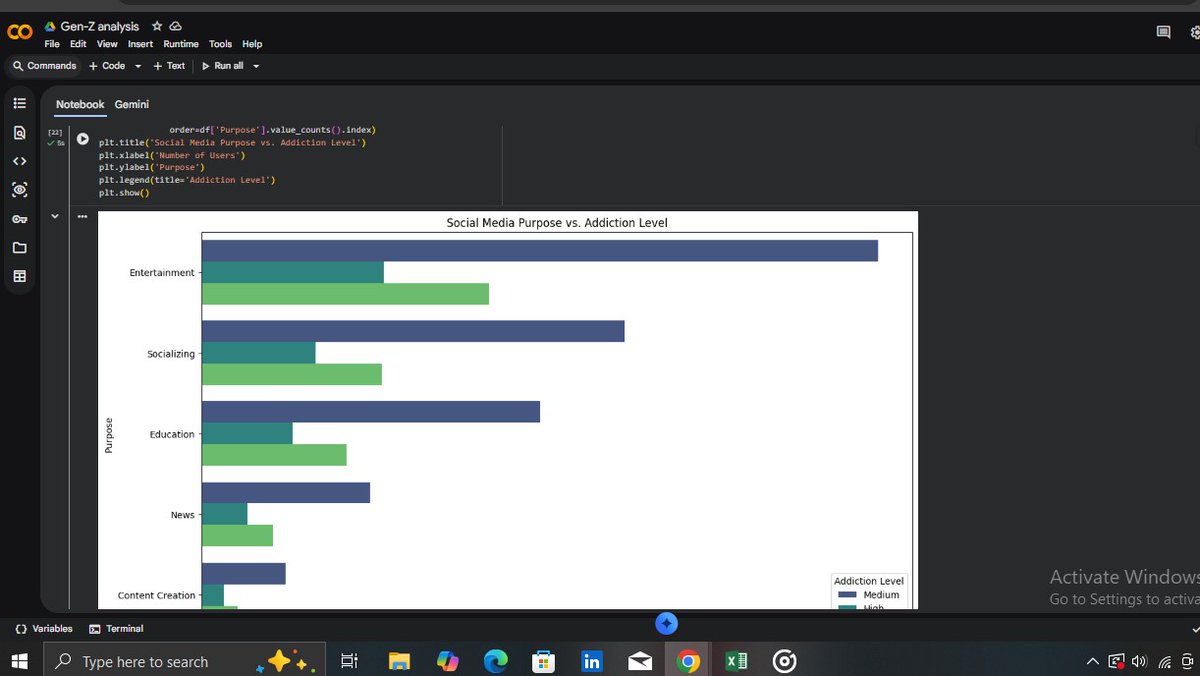Image resolution: width=1200 pixels, height=676 pixels.
Task: Click the Medium legend color swatch
Action: coord(846,595)
